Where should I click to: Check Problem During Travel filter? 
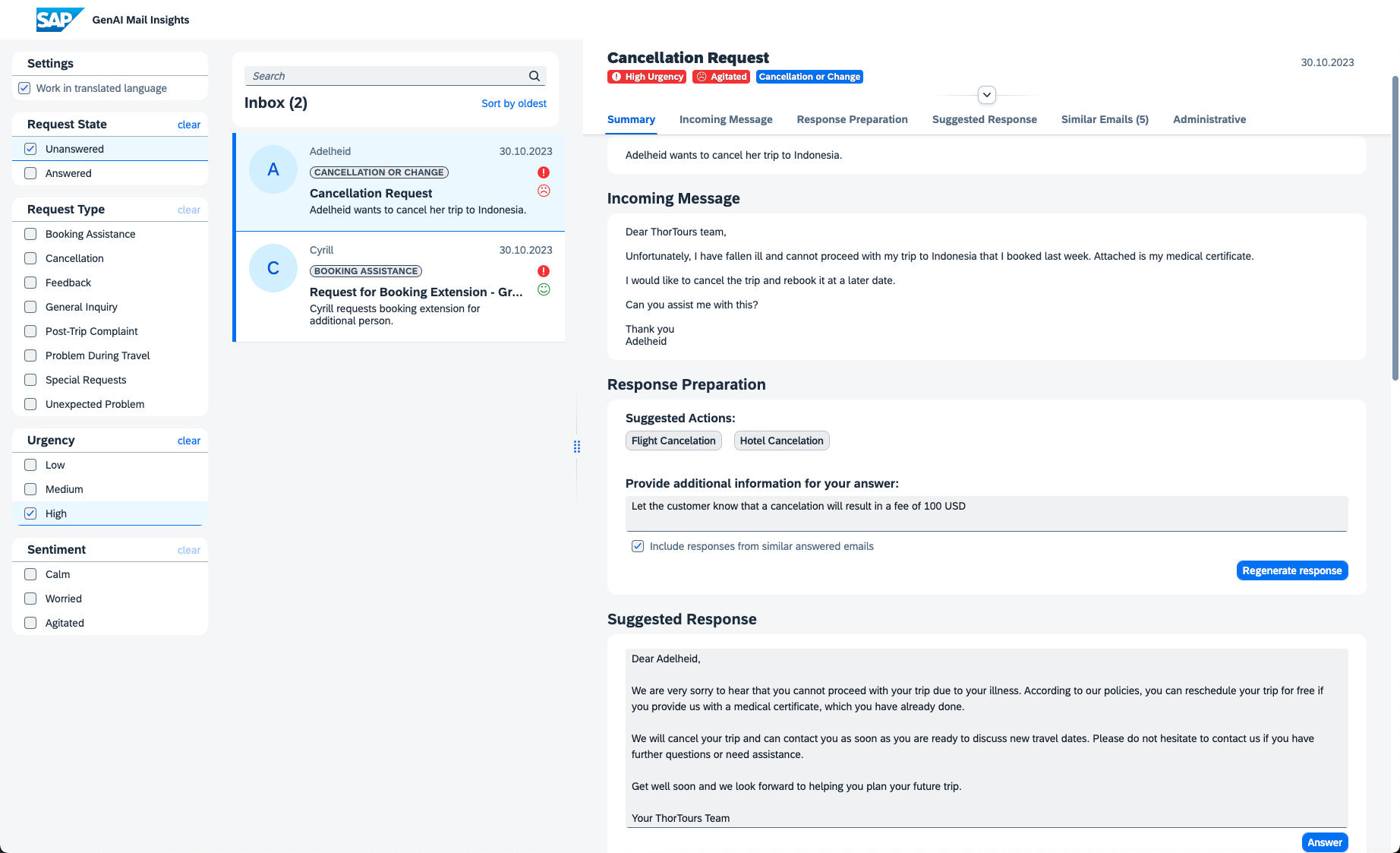tap(30, 355)
